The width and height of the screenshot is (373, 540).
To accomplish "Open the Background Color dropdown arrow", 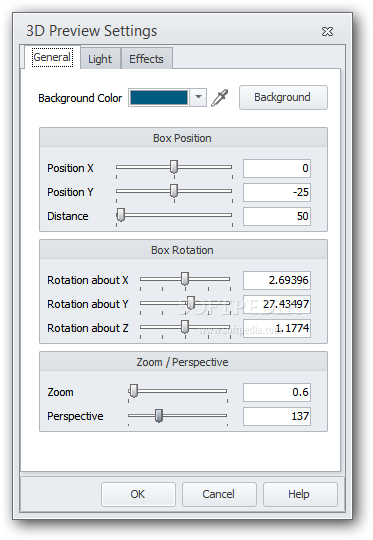I will pyautogui.click(x=198, y=97).
